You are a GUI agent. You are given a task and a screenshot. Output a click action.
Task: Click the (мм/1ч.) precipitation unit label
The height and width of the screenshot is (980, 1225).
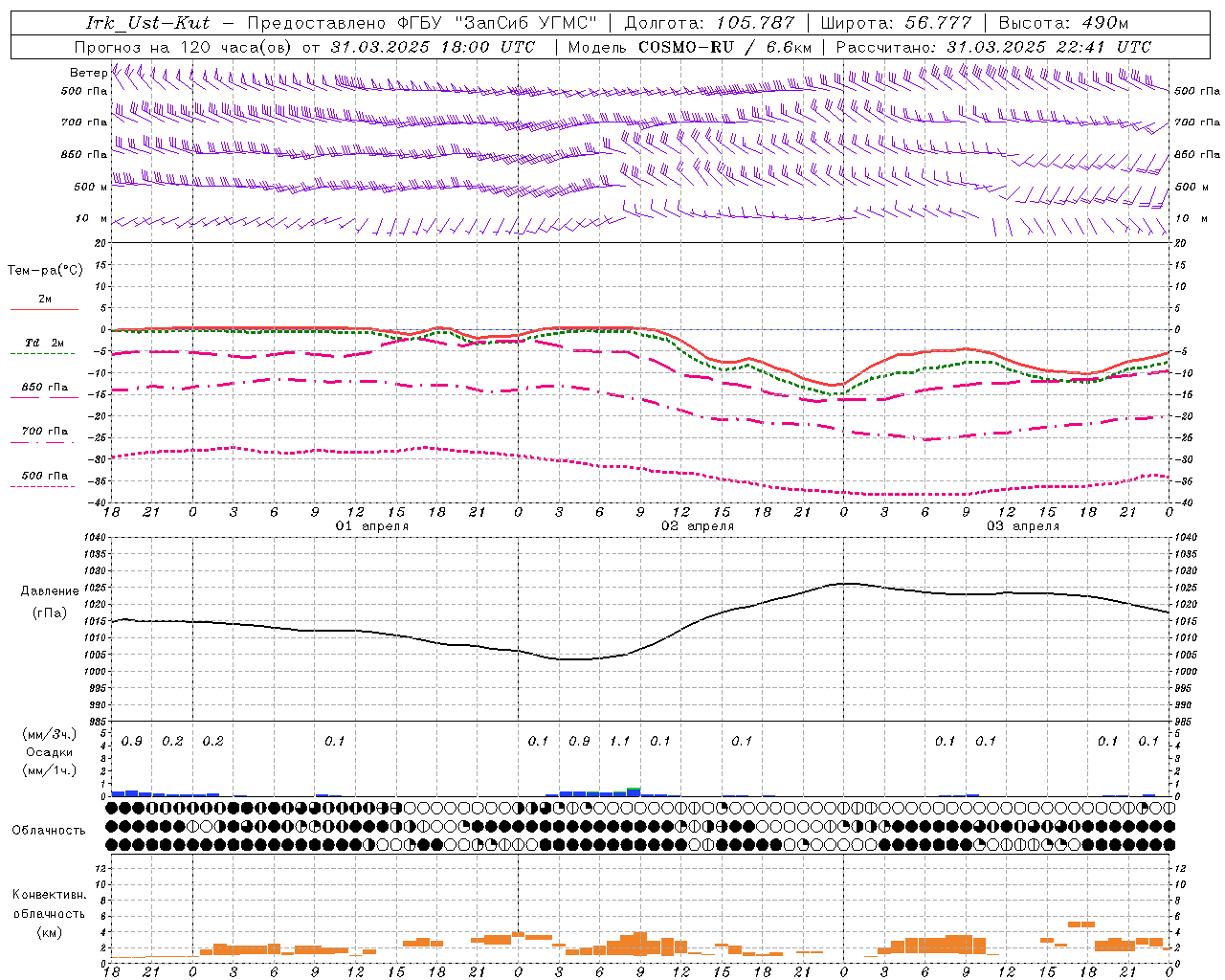tap(49, 770)
